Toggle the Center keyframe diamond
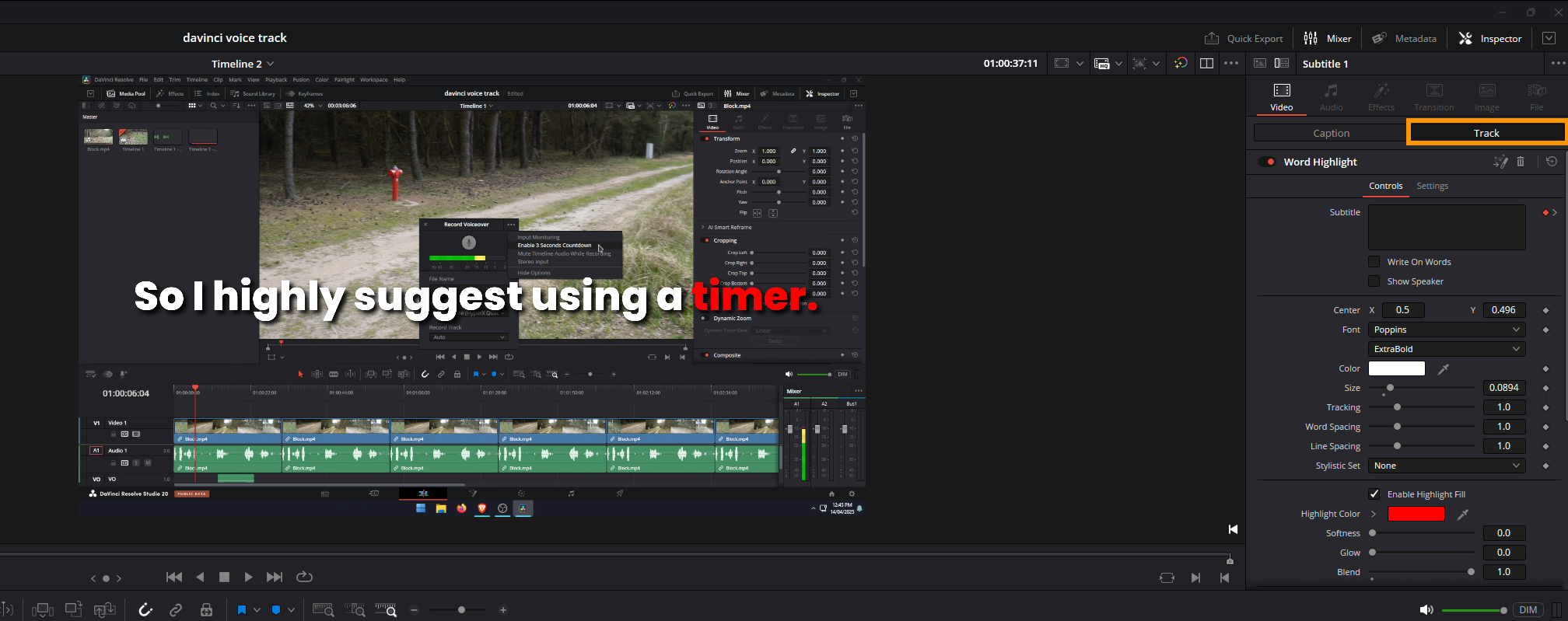The height and width of the screenshot is (621, 1568). tap(1545, 310)
